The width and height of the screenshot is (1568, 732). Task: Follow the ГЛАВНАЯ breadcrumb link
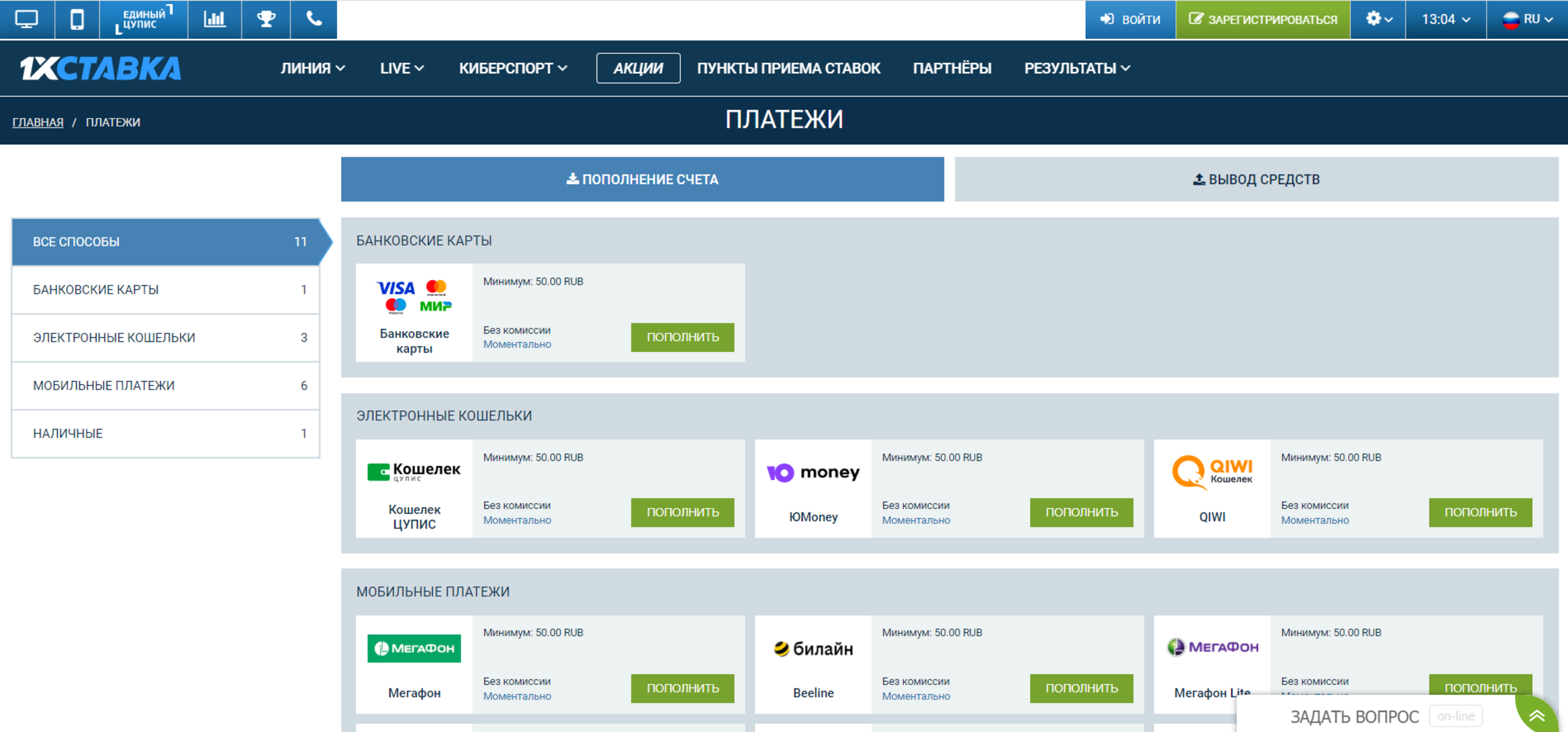click(38, 122)
